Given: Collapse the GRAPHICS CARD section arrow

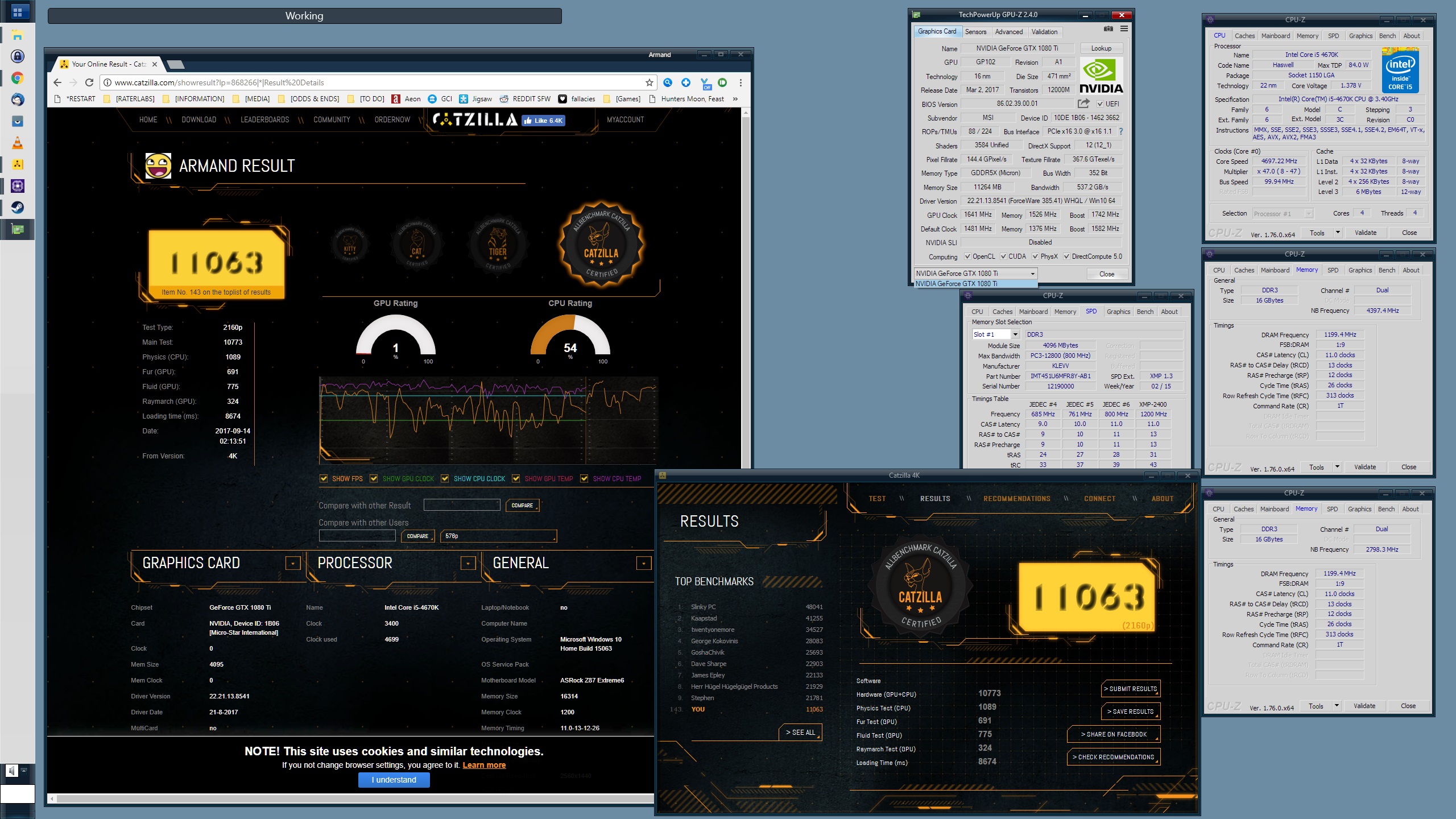Looking at the screenshot, I should click(x=292, y=563).
